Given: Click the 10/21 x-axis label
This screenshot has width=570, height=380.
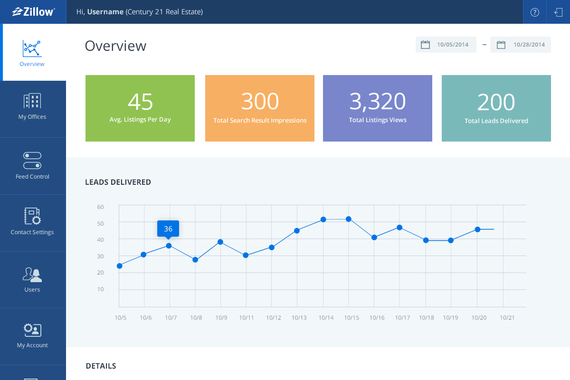Looking at the screenshot, I should [x=507, y=317].
